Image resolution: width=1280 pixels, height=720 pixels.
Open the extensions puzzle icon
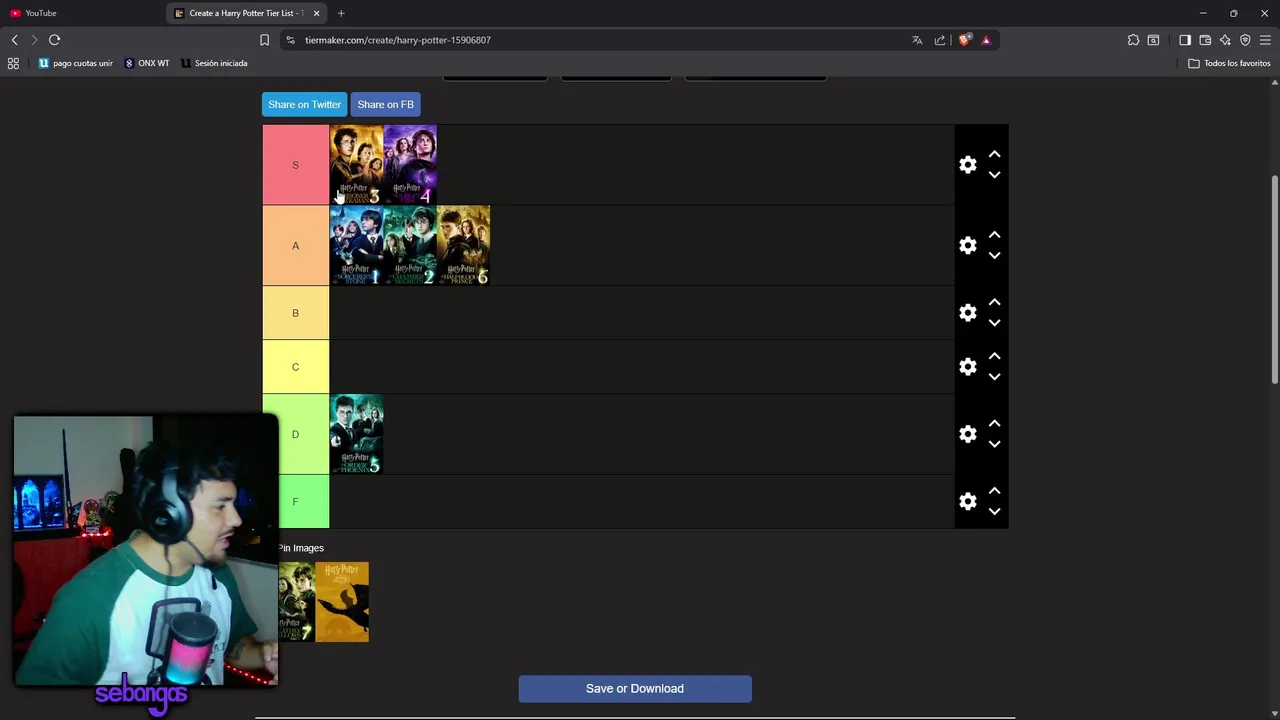click(1133, 40)
